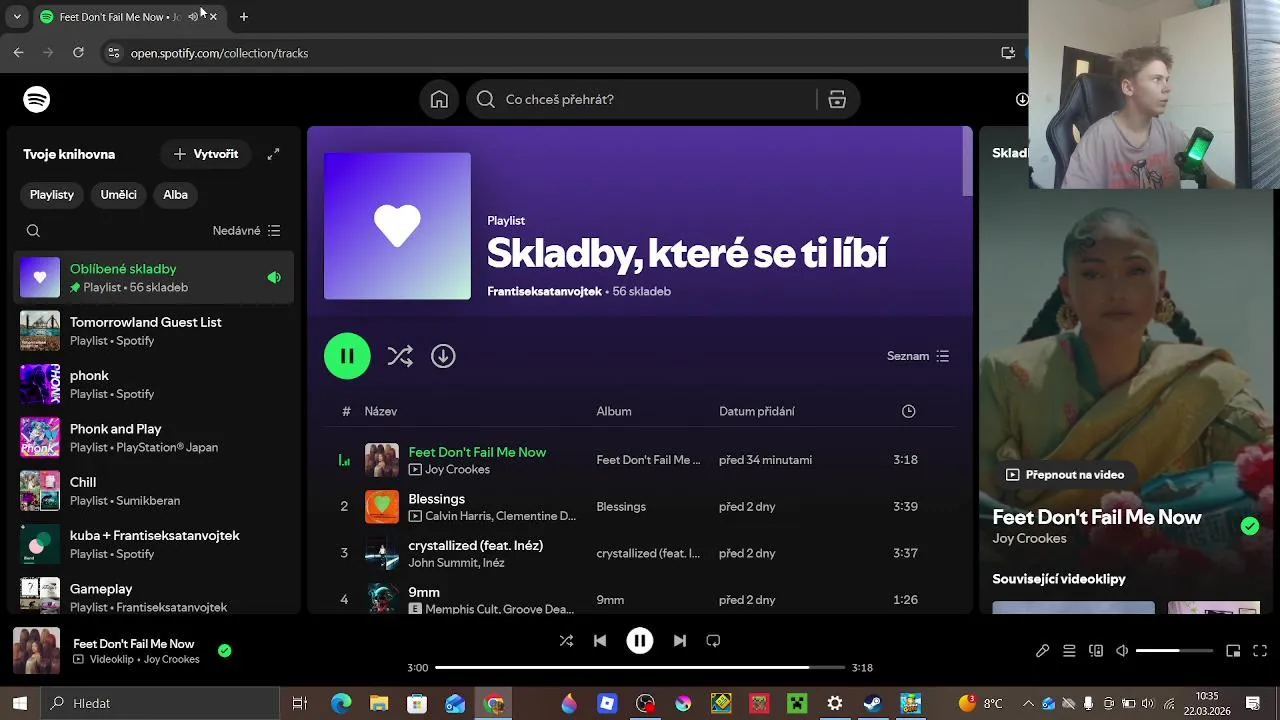Filter library by Alba
Screen dimensions: 1280x720
[x=175, y=195]
